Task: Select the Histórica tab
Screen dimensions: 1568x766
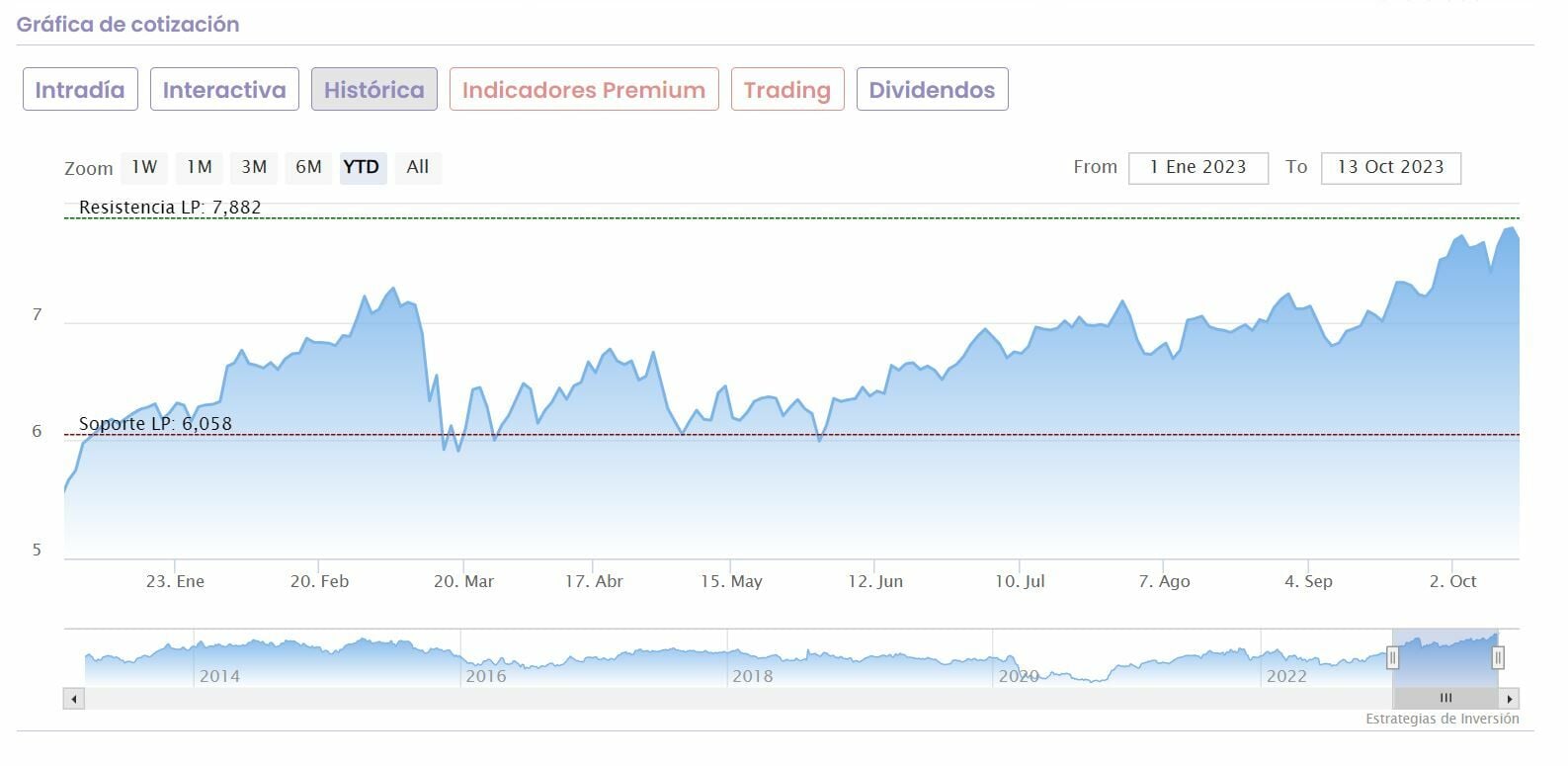Action: pos(373,90)
